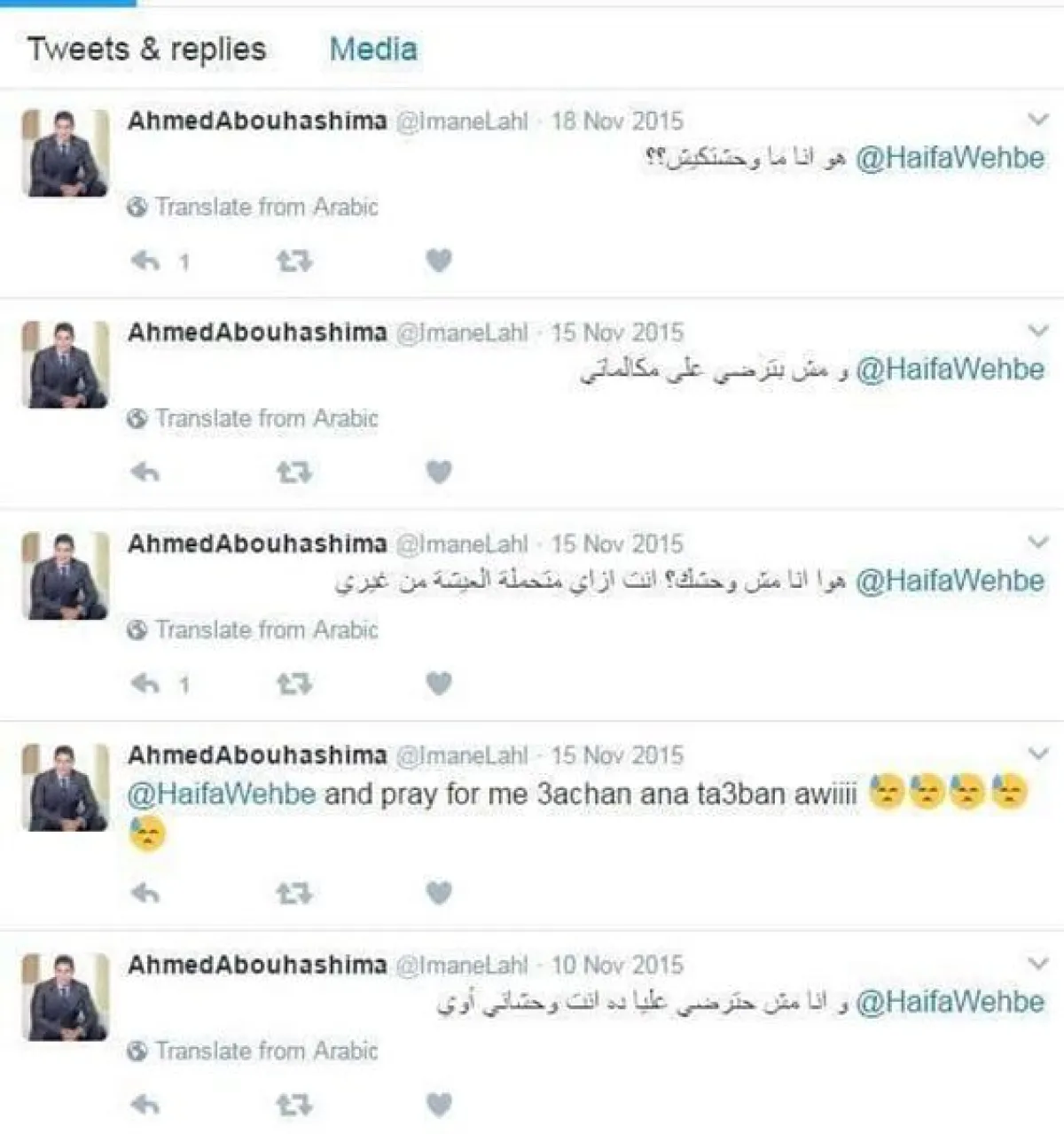The width and height of the screenshot is (1064, 1134).
Task: Retweet the 10 Nov 2015 tweet
Action: pyautogui.click(x=293, y=1105)
